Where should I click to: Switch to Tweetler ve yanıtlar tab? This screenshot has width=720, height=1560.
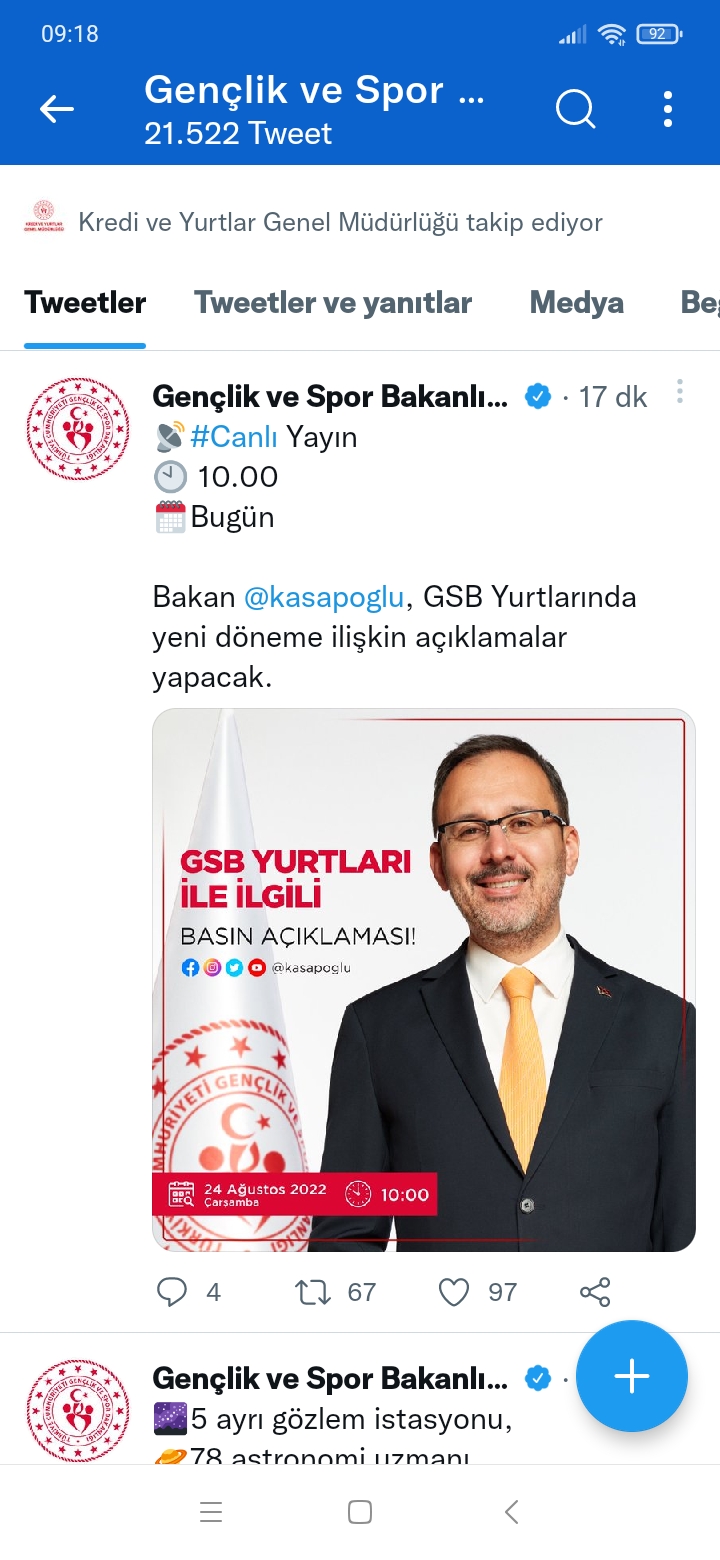tap(333, 303)
